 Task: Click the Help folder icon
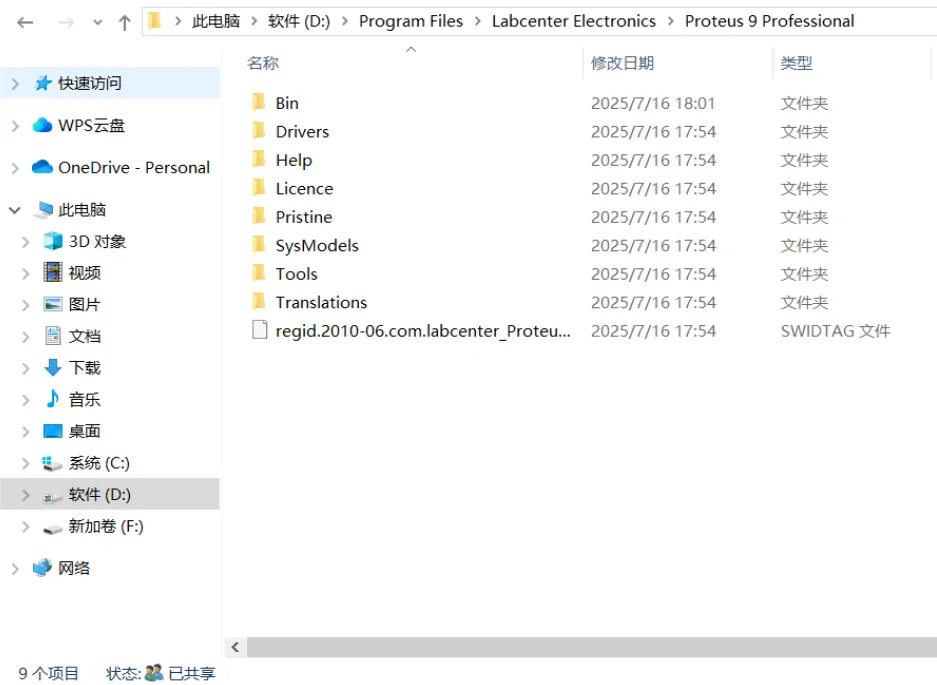click(x=259, y=160)
